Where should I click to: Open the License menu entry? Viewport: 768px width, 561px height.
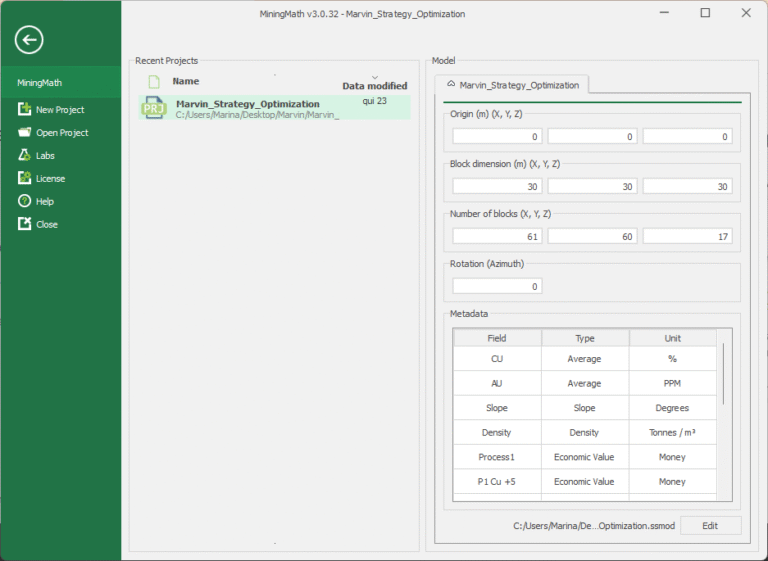(x=50, y=179)
